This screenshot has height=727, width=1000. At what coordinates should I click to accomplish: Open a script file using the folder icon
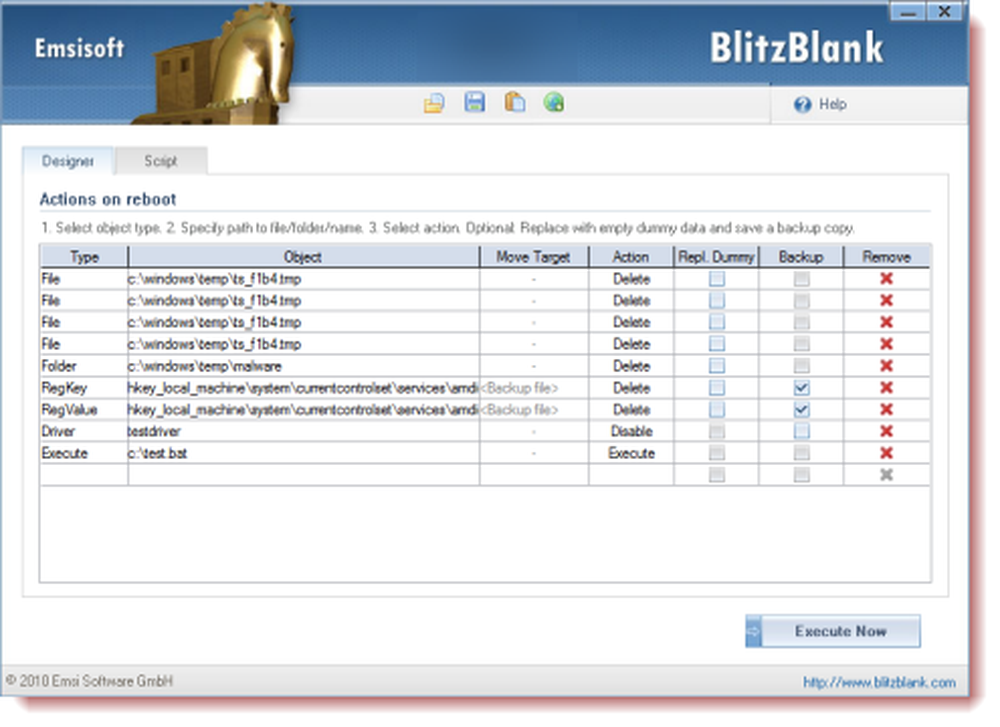click(434, 103)
